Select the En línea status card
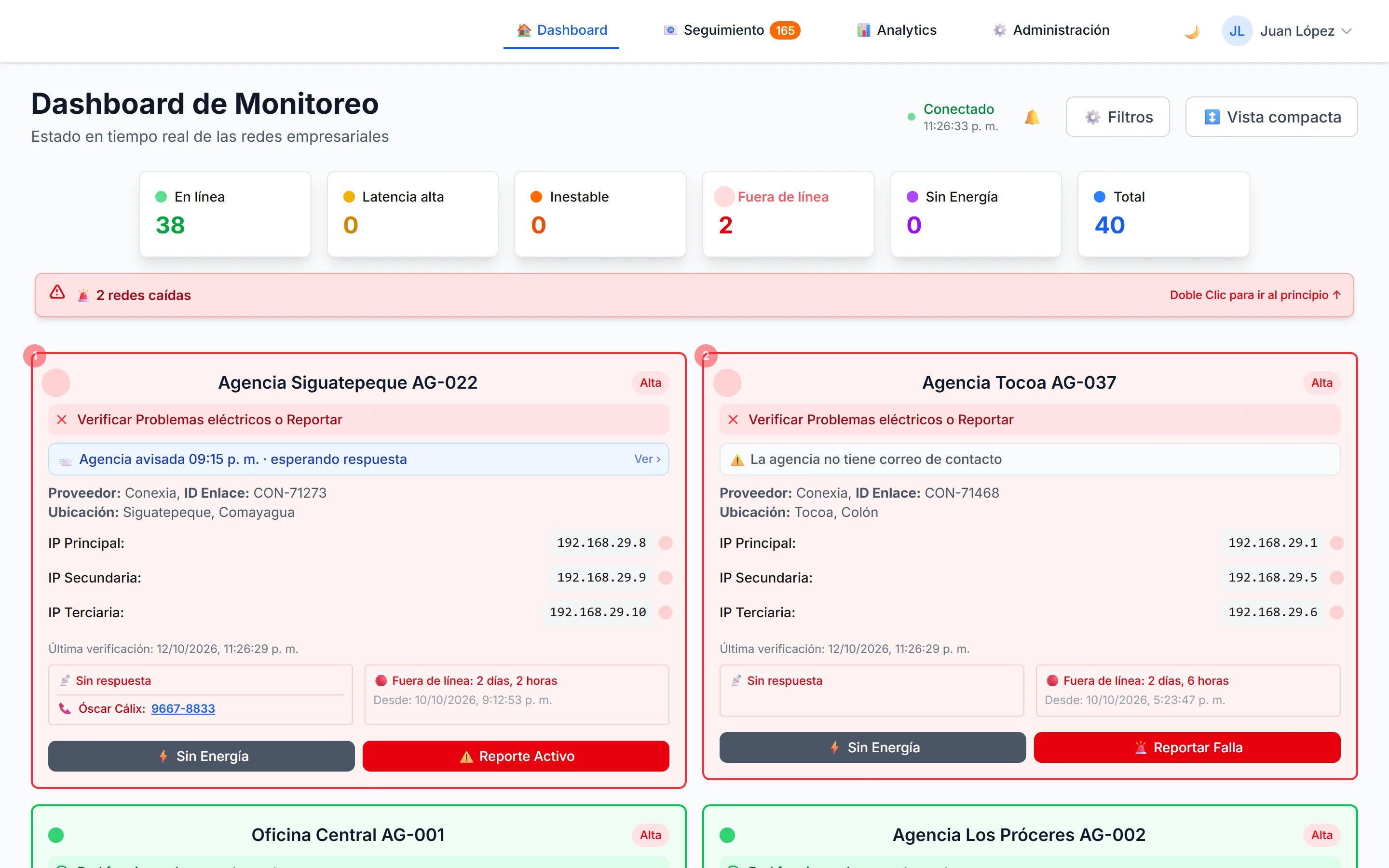This screenshot has width=1389, height=868. pos(225,214)
